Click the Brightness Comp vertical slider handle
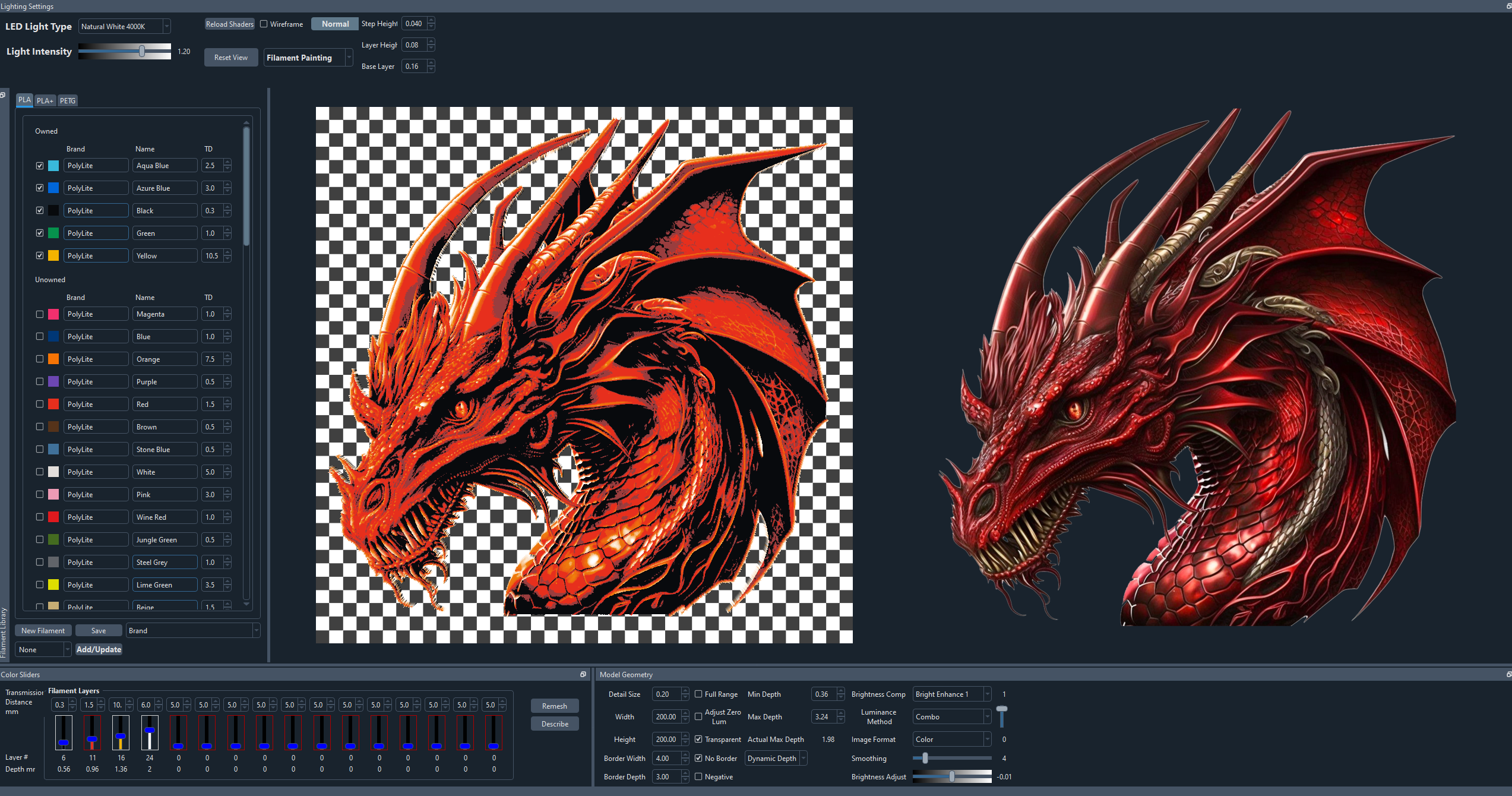Image resolution: width=1512 pixels, height=796 pixels. click(1002, 709)
